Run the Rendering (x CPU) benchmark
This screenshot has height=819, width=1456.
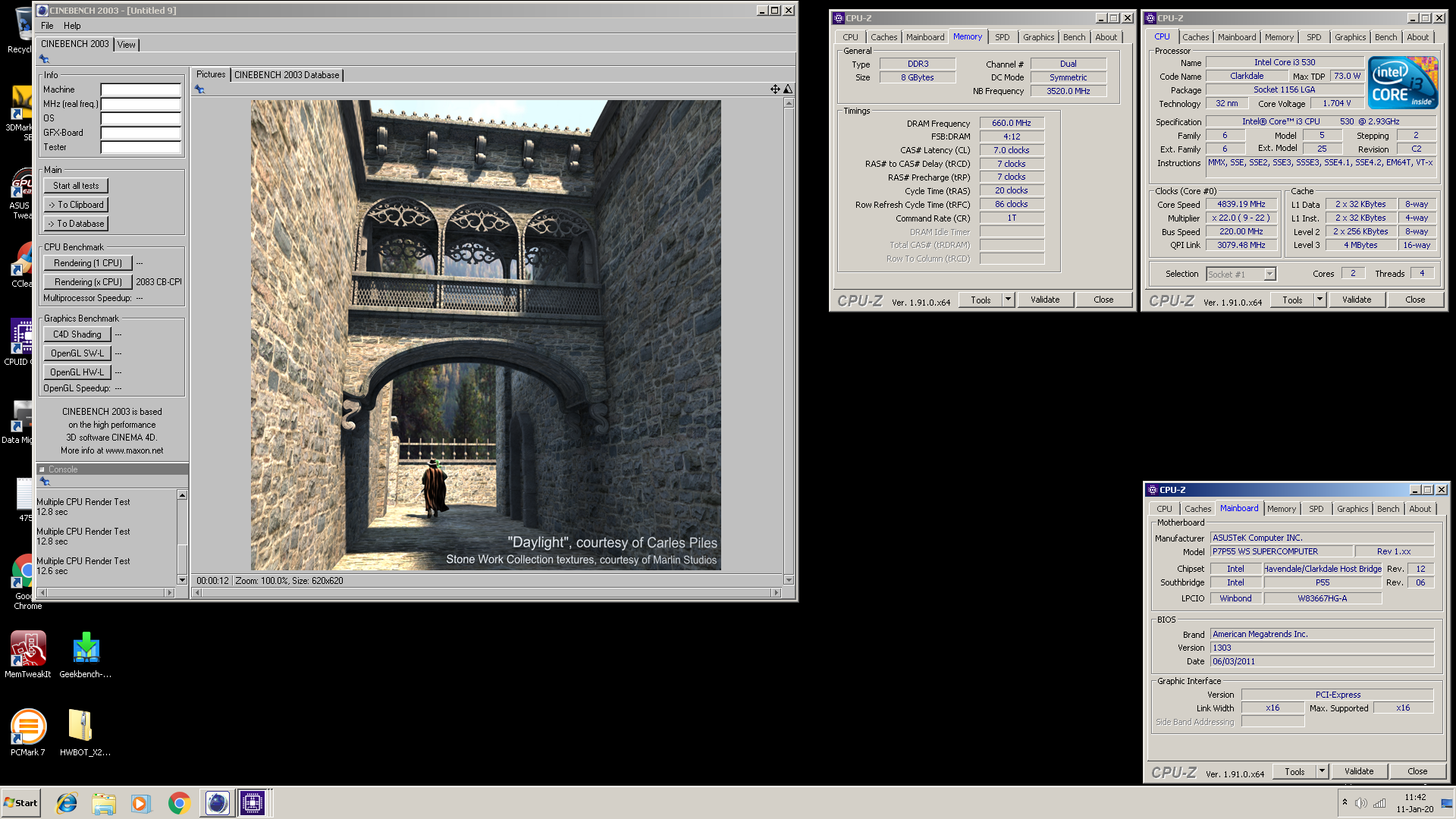(x=88, y=282)
